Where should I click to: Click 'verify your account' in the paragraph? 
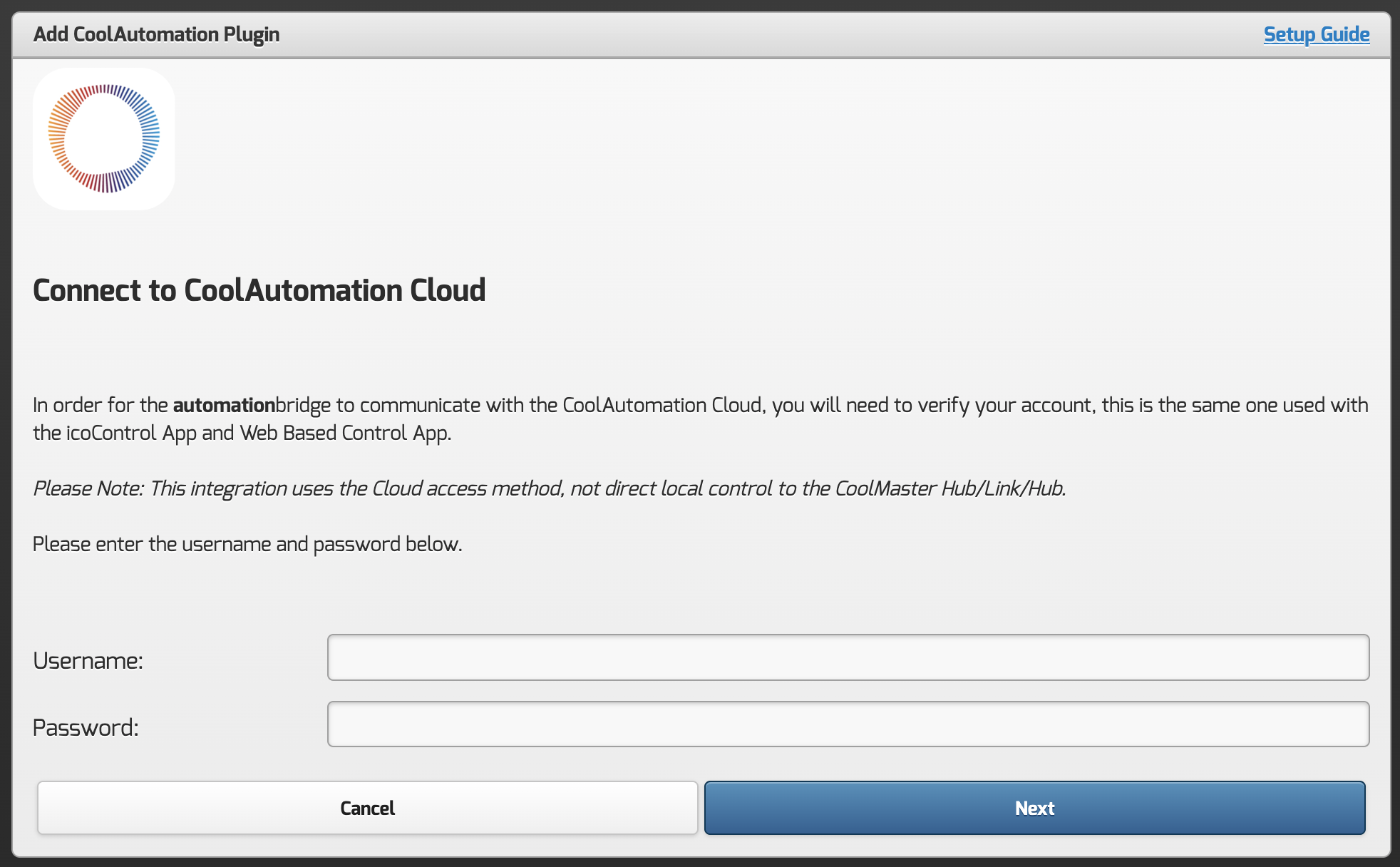[x=1004, y=405]
